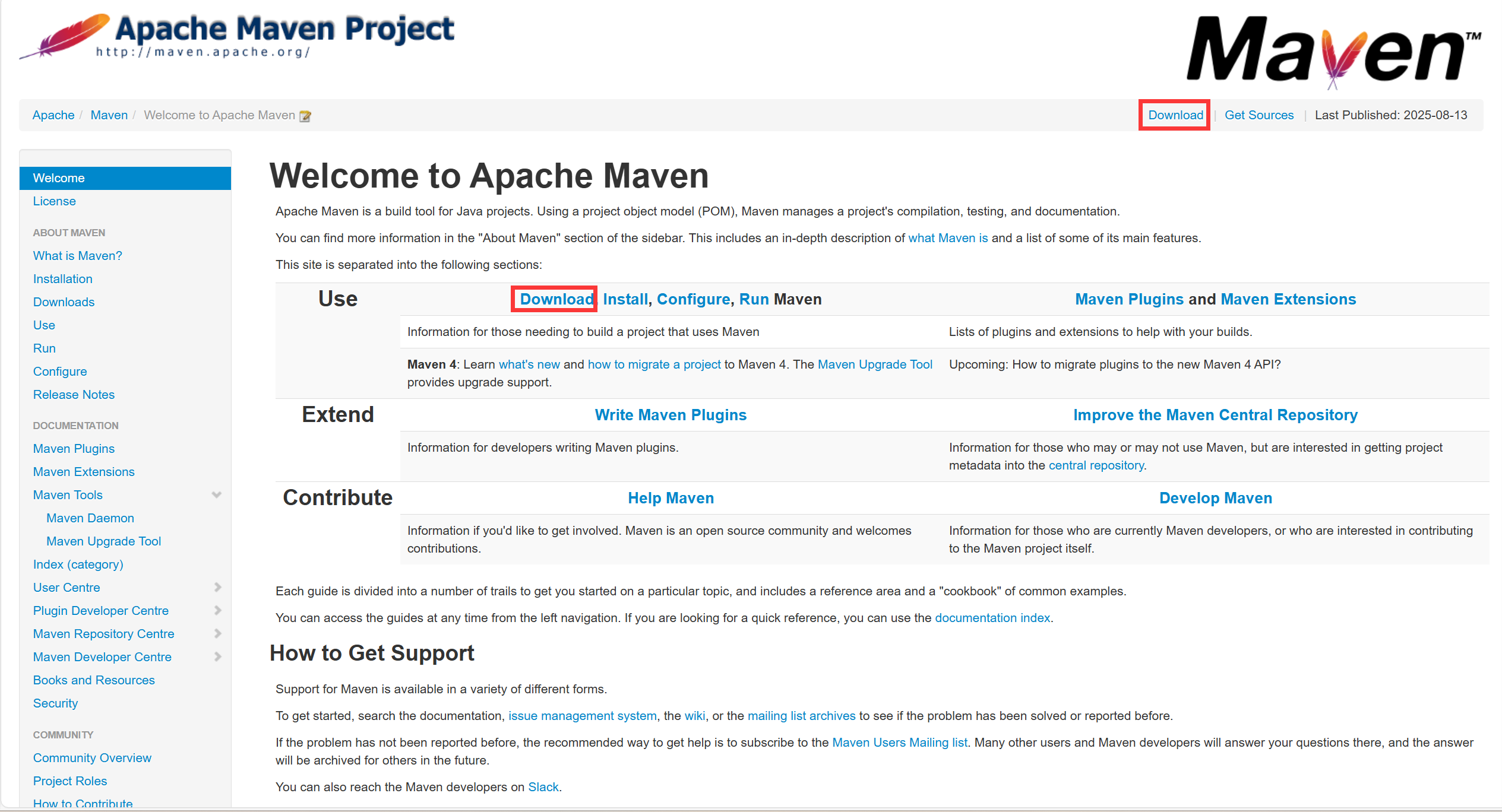Open the issue management system link
This screenshot has width=1502, height=812.
coord(582,716)
